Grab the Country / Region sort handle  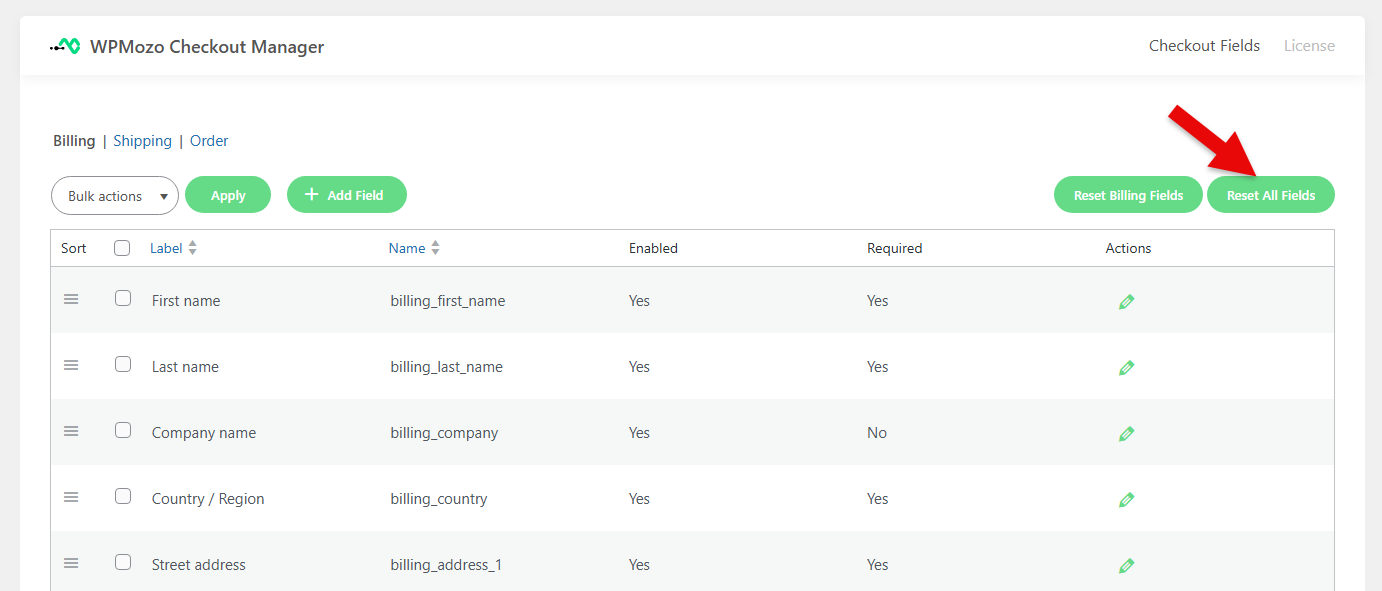[71, 497]
